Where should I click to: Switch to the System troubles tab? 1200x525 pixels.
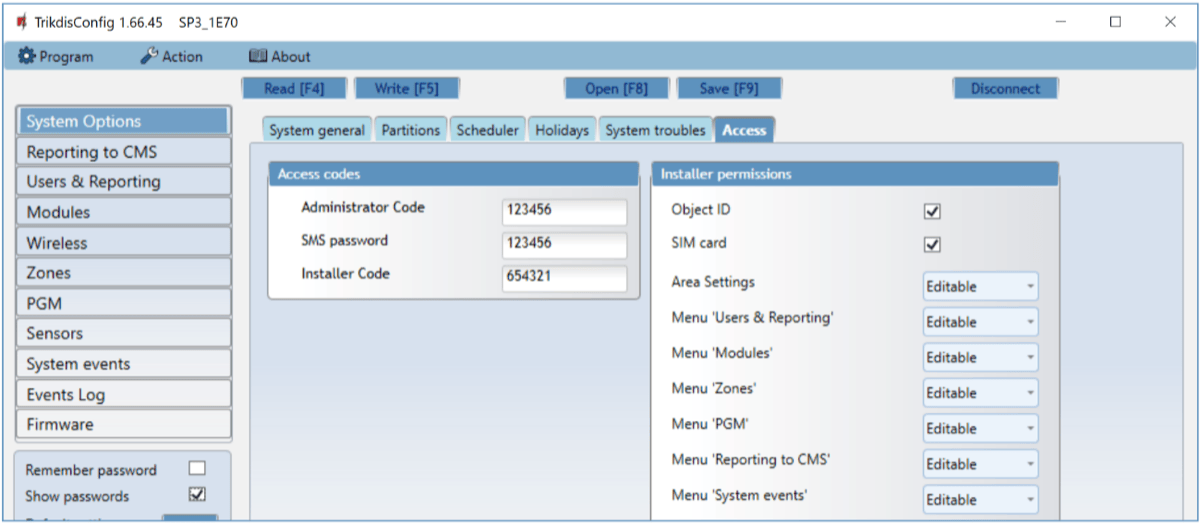655,130
